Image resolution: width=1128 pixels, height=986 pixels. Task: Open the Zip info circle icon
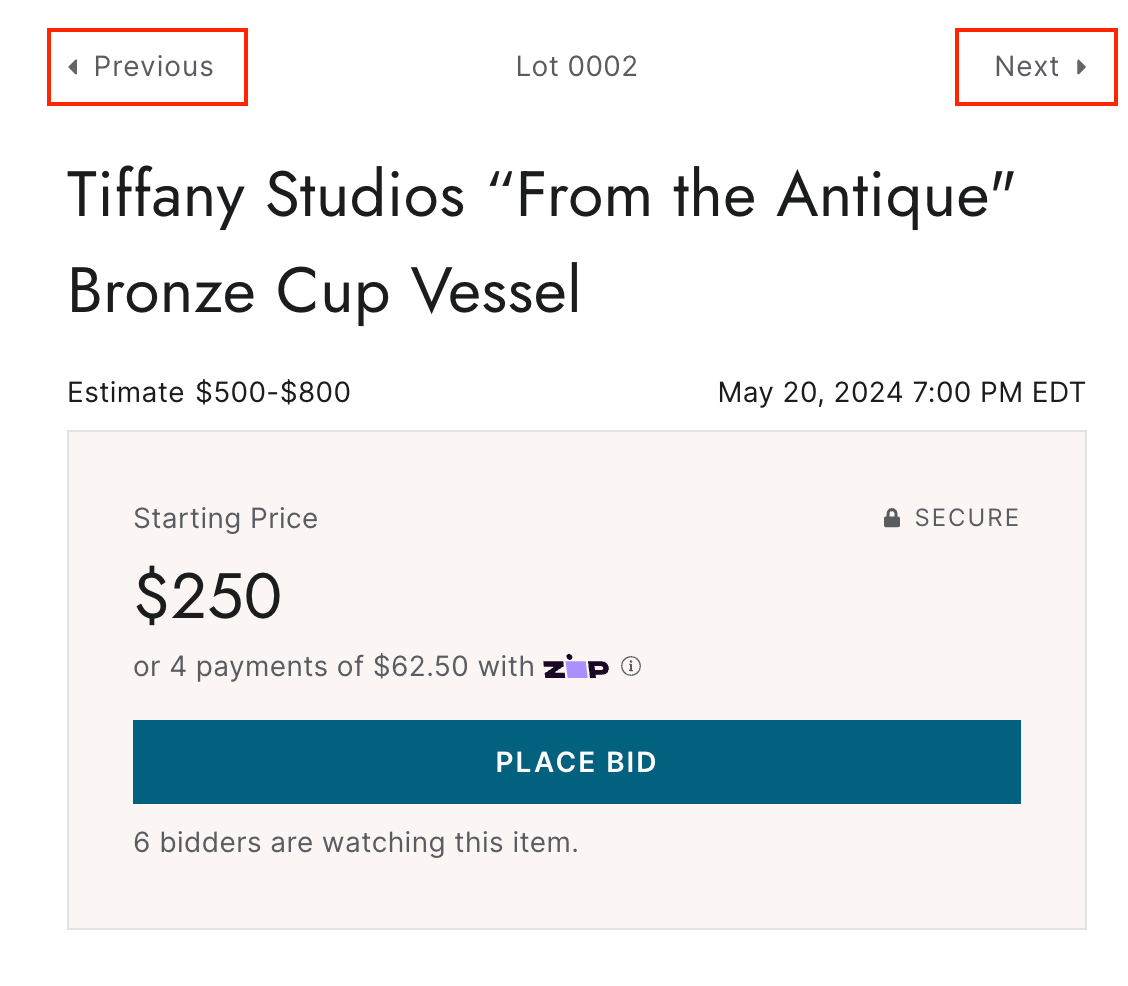(x=630, y=666)
